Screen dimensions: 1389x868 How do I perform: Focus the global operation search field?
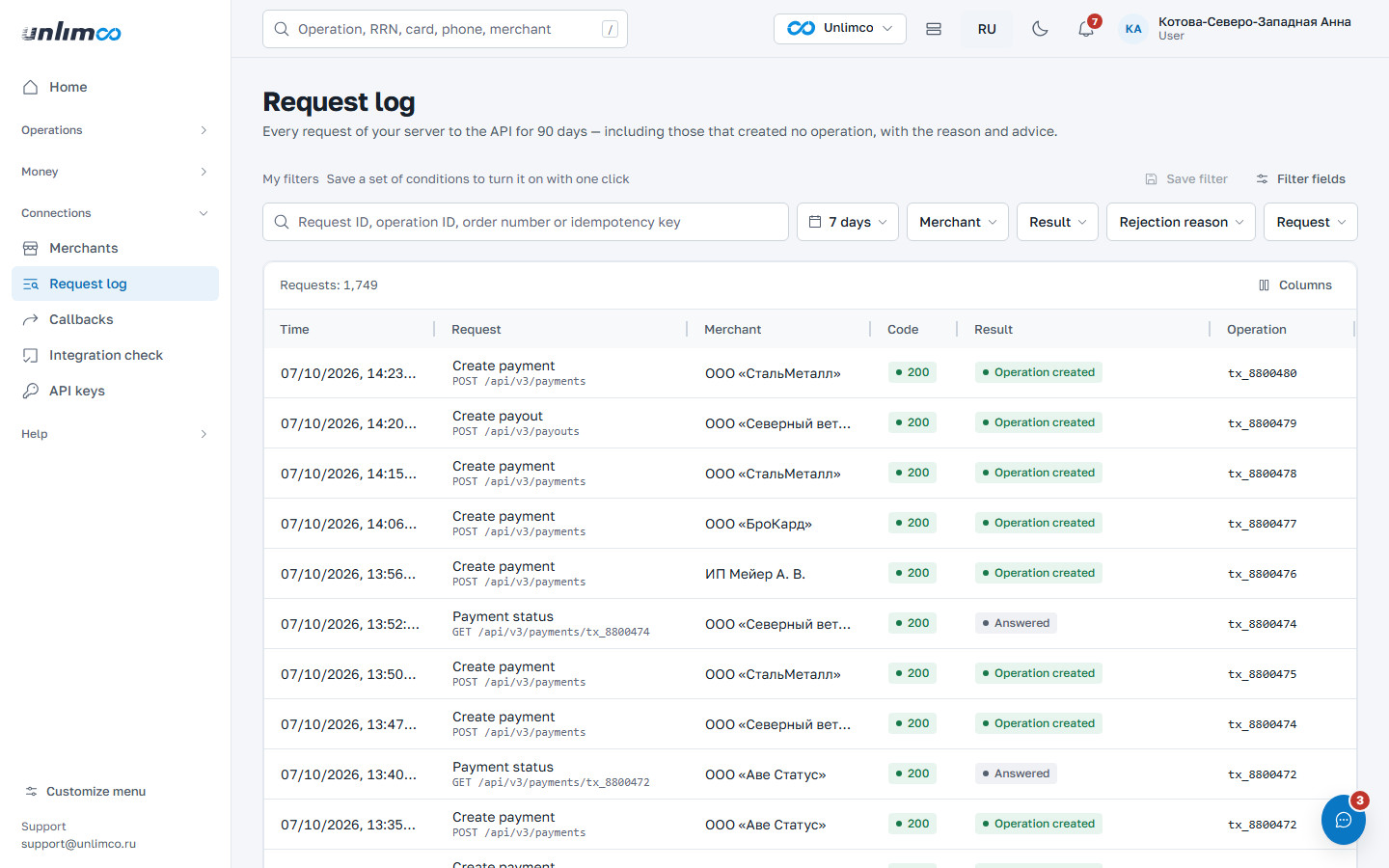click(445, 29)
